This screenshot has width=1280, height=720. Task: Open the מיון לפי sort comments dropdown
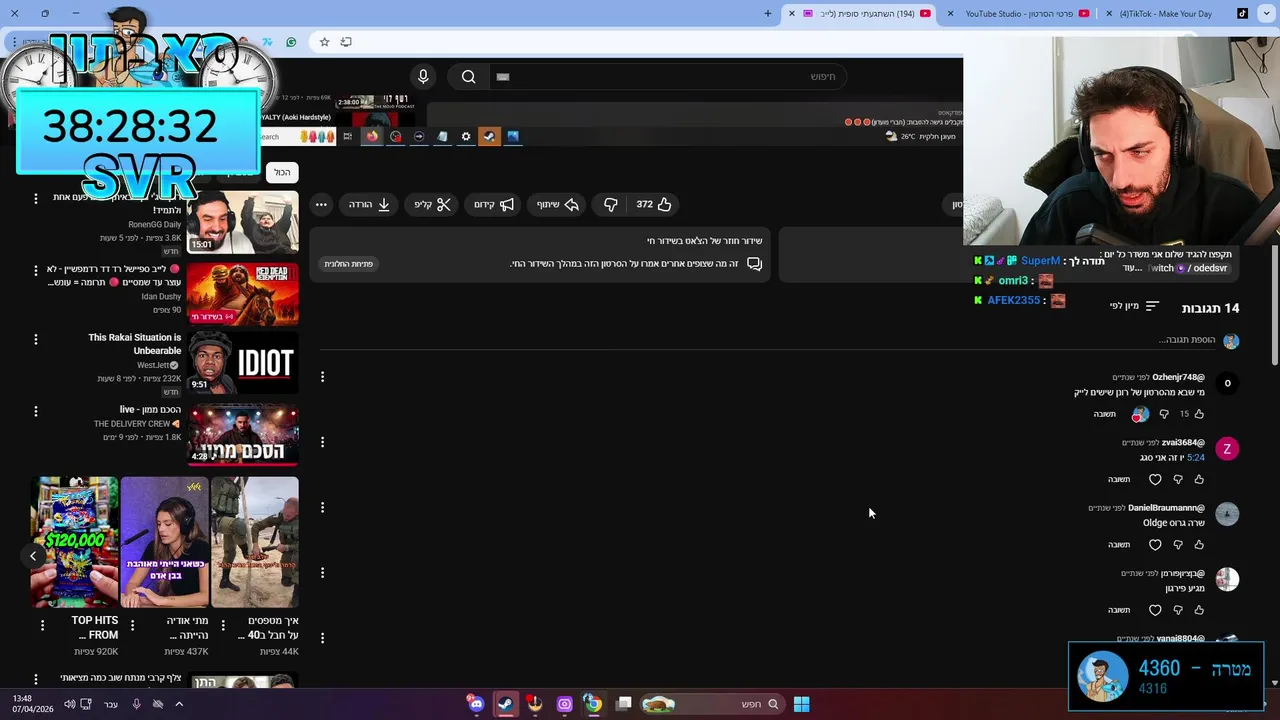pyautogui.click(x=1134, y=306)
